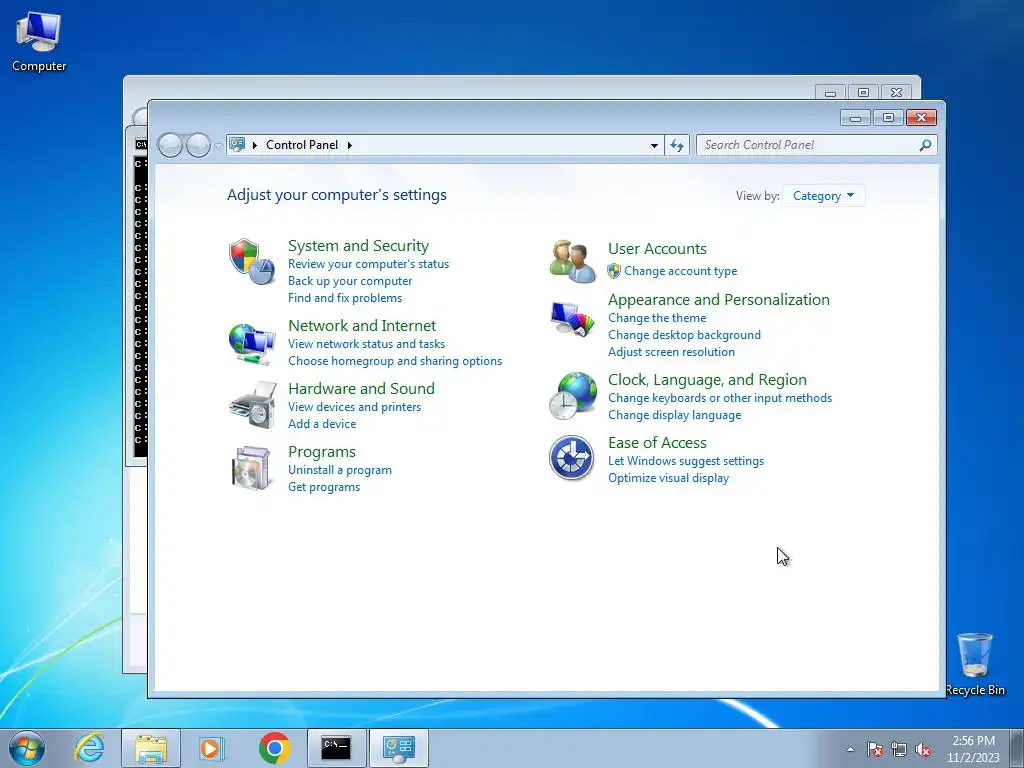This screenshot has height=768, width=1024.
Task: Click the Back navigation arrow
Action: [x=170, y=145]
